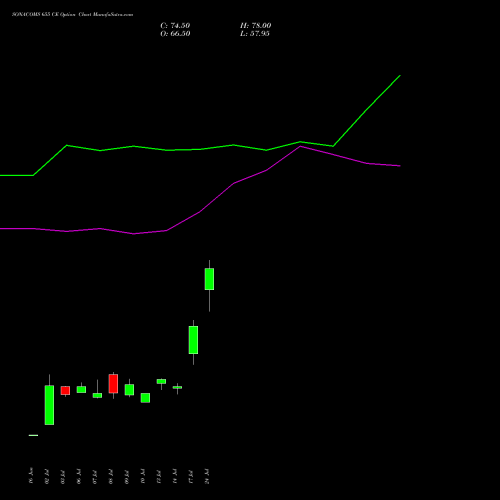Click the flat dash candle at the chart's lowest price
This screenshot has width=500, height=500.
click(33, 435)
